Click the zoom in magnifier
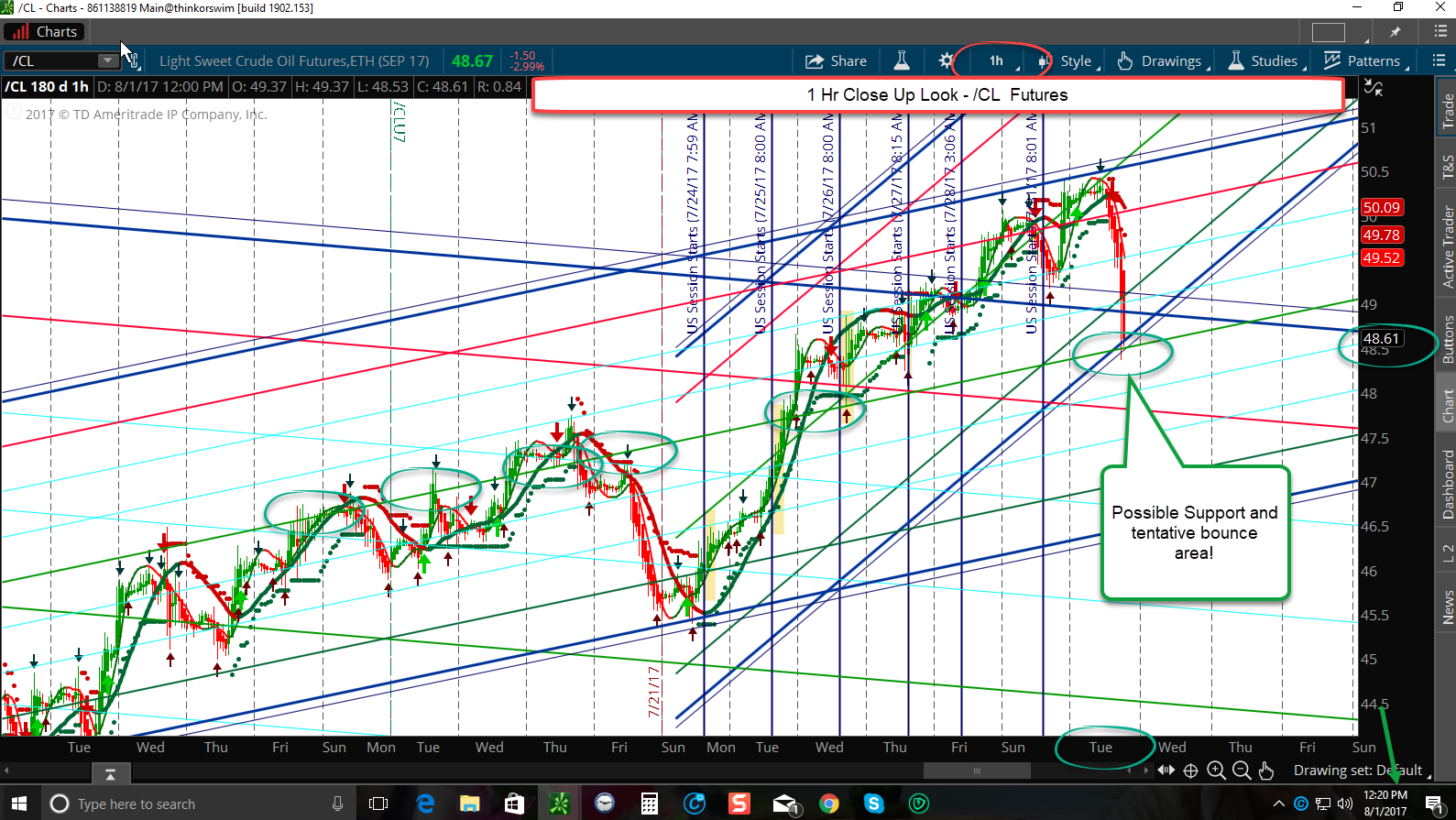The image size is (1456, 820). (1216, 771)
